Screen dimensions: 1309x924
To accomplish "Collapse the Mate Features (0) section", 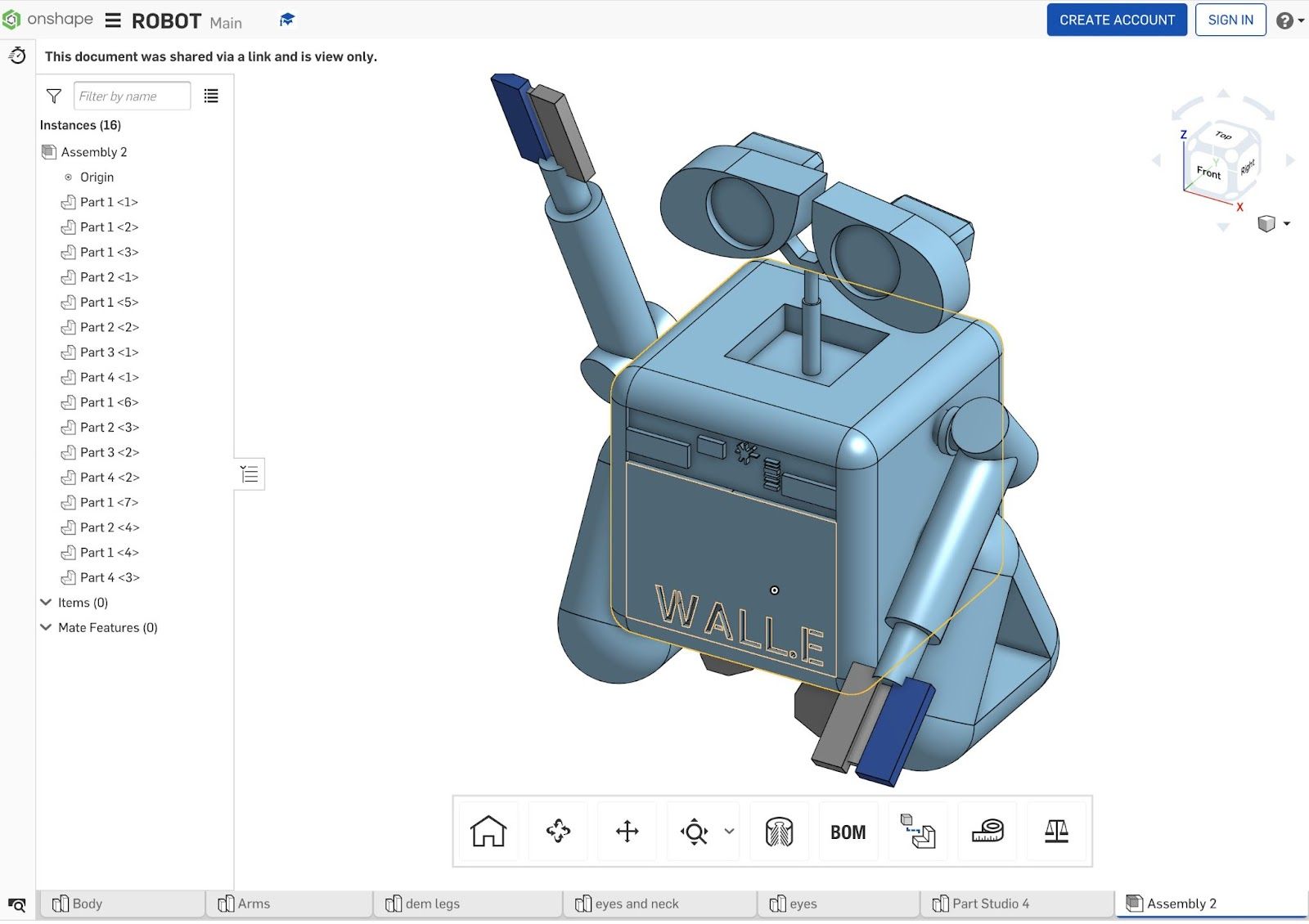I will click(x=46, y=628).
